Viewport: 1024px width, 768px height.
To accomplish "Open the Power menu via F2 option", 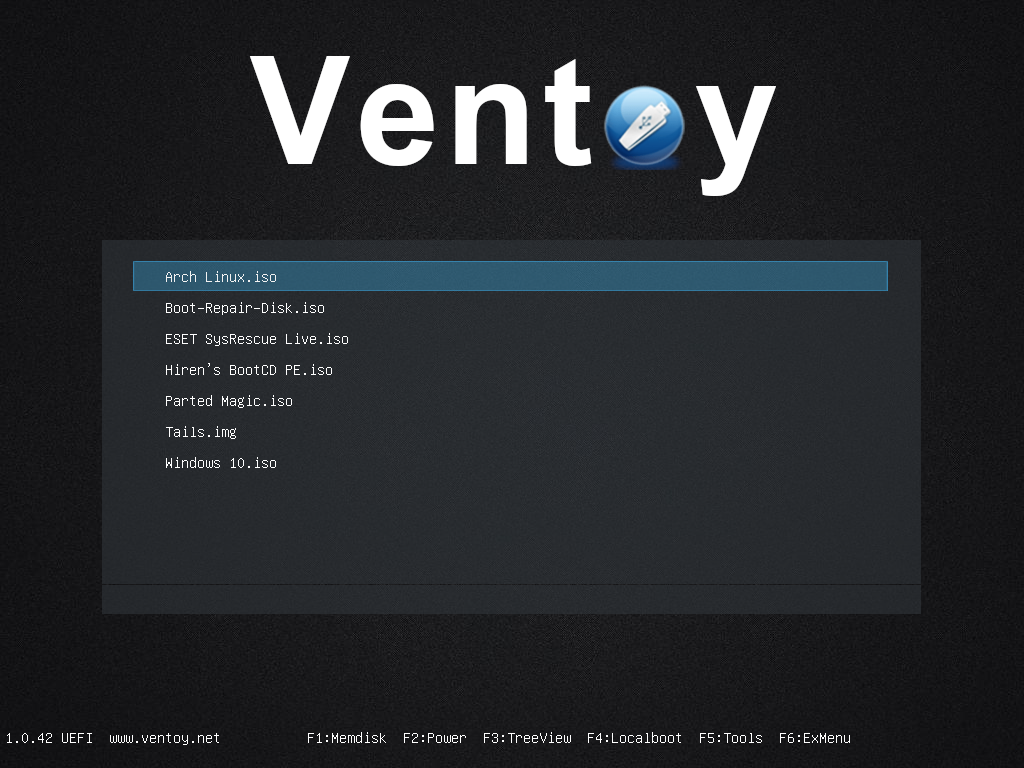I will (x=434, y=738).
